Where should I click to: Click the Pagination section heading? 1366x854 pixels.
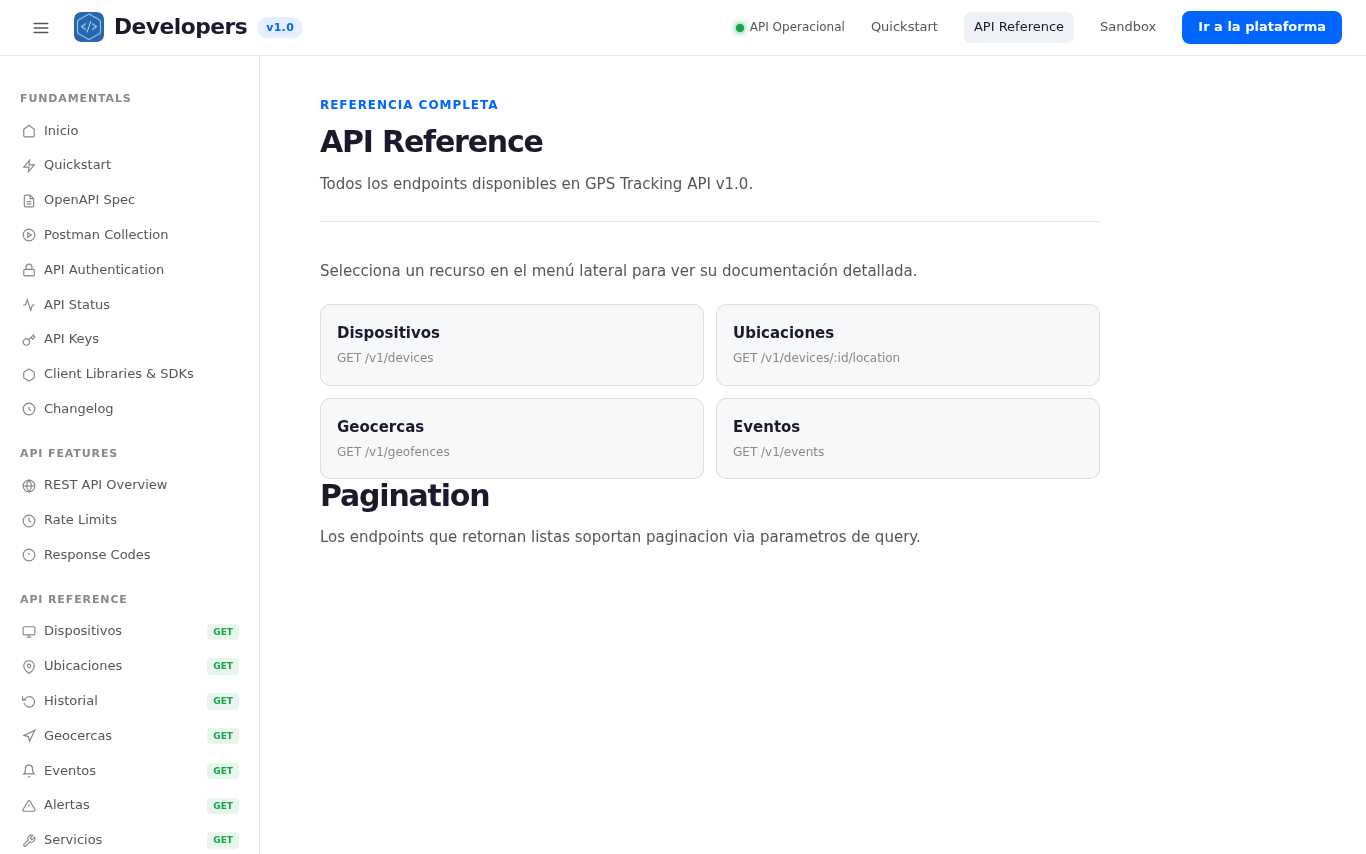tap(405, 496)
